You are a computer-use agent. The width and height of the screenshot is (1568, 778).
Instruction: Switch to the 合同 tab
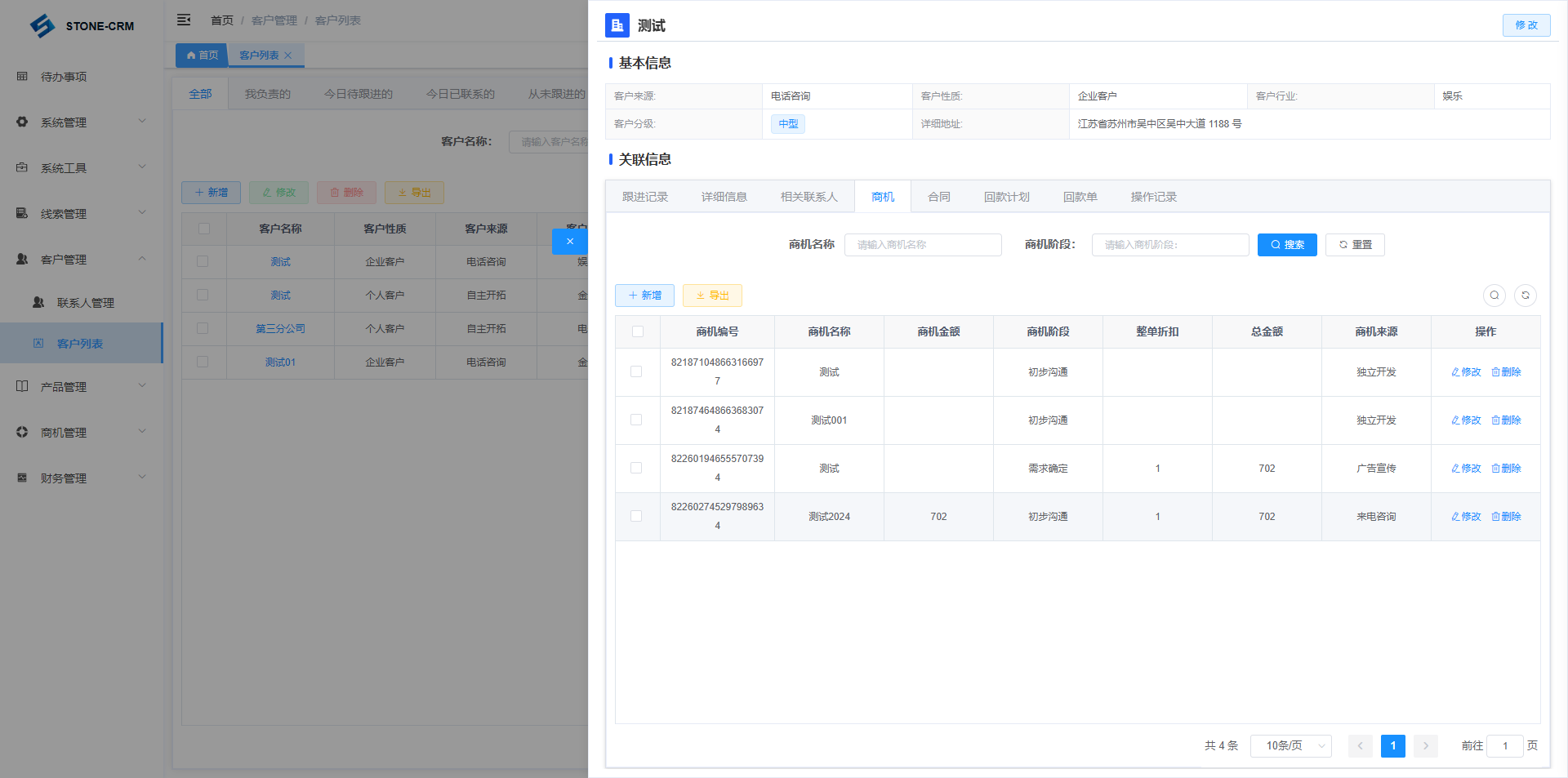[939, 197]
